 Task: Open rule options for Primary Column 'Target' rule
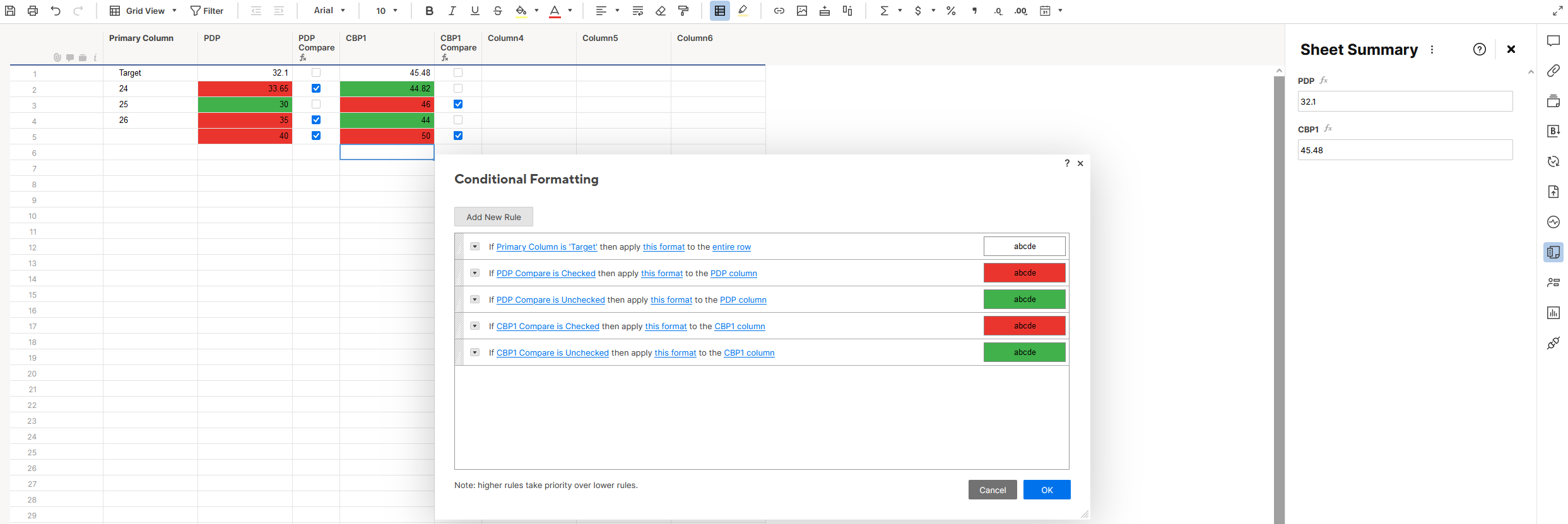point(475,247)
